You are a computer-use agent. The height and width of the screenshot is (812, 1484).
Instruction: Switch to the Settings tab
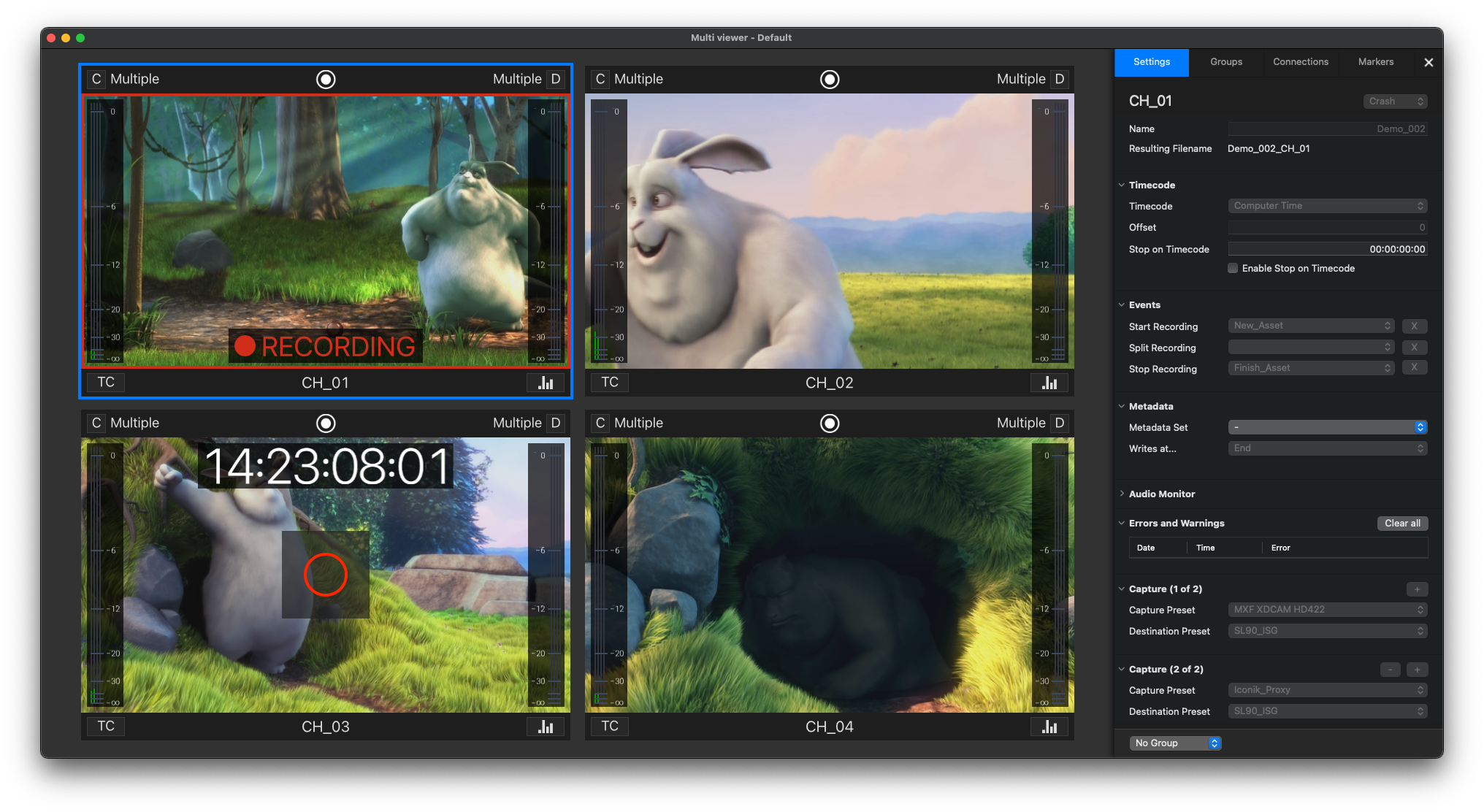coord(1152,62)
